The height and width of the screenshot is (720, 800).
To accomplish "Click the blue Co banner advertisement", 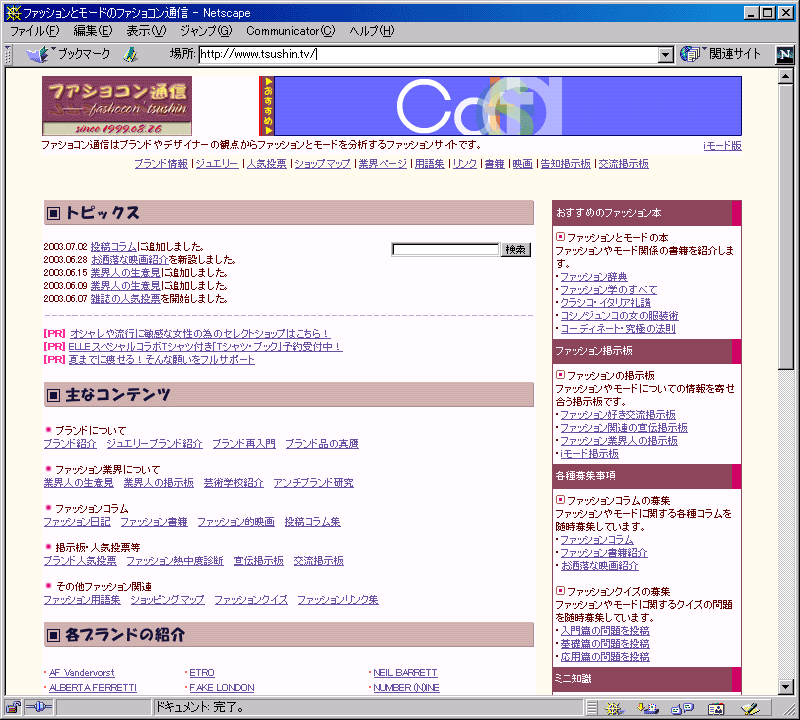I will [x=508, y=106].
